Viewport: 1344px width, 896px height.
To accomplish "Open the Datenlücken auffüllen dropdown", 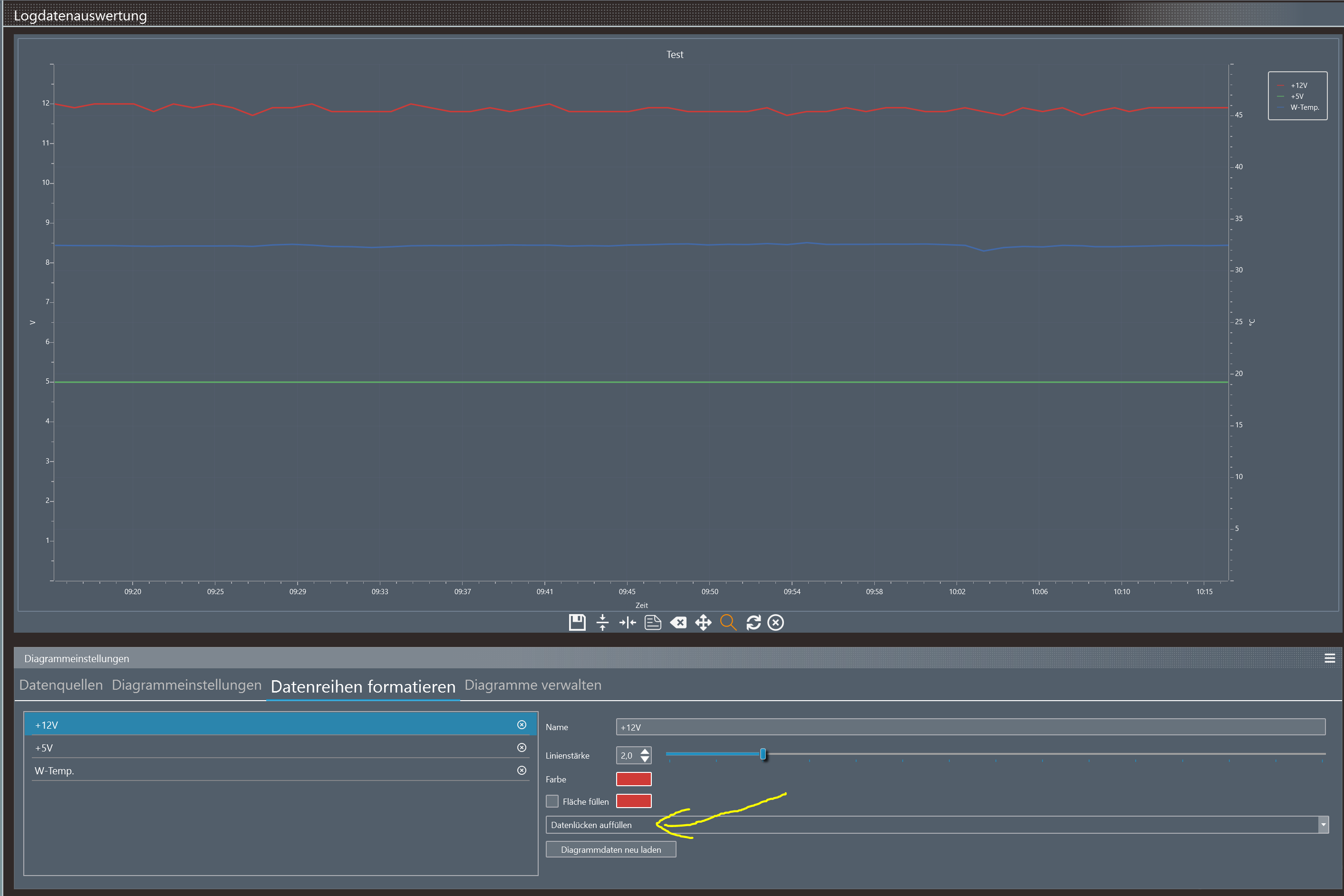I will click(1323, 825).
